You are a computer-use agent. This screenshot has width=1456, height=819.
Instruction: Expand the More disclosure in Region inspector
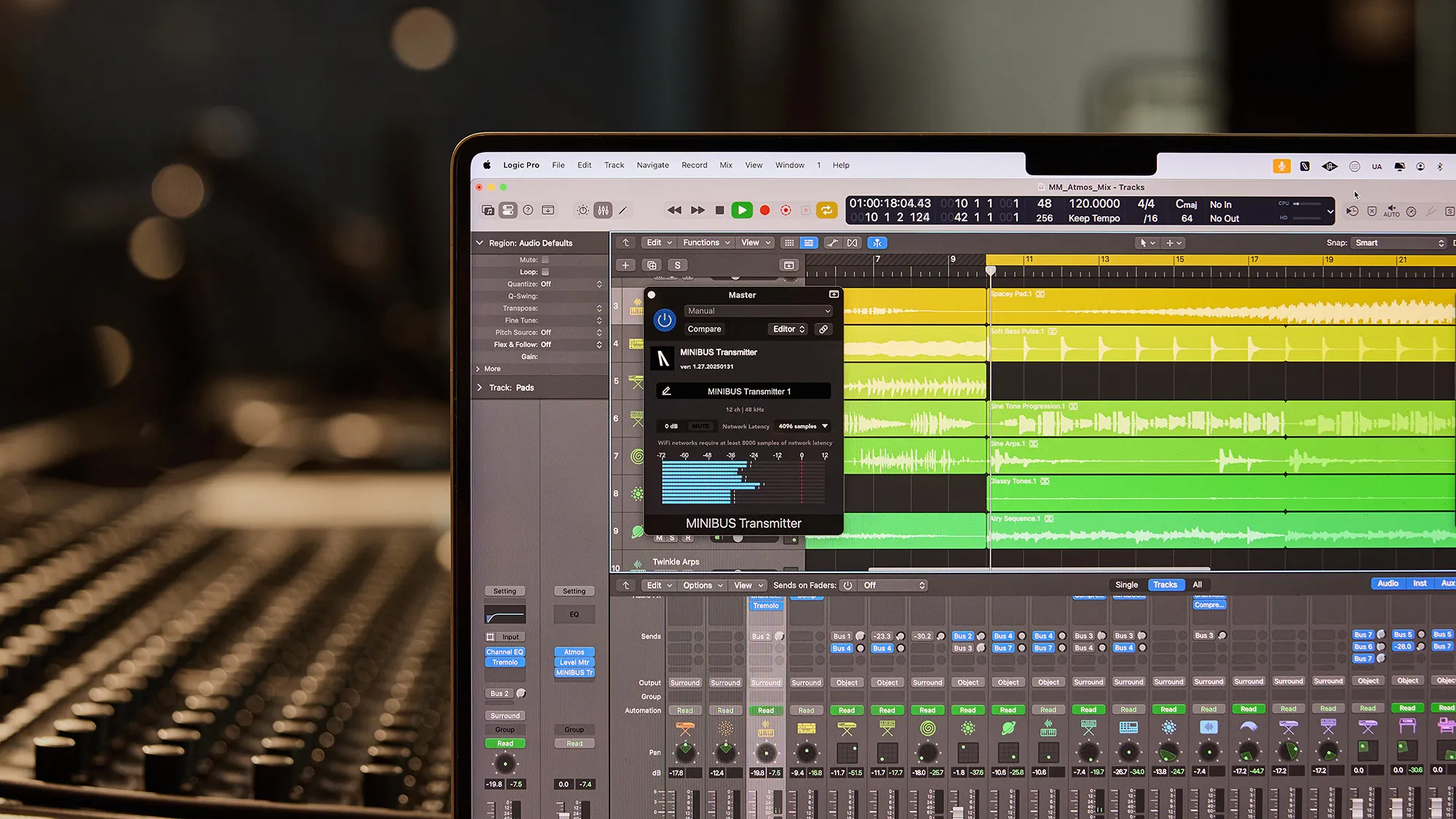[478, 369]
